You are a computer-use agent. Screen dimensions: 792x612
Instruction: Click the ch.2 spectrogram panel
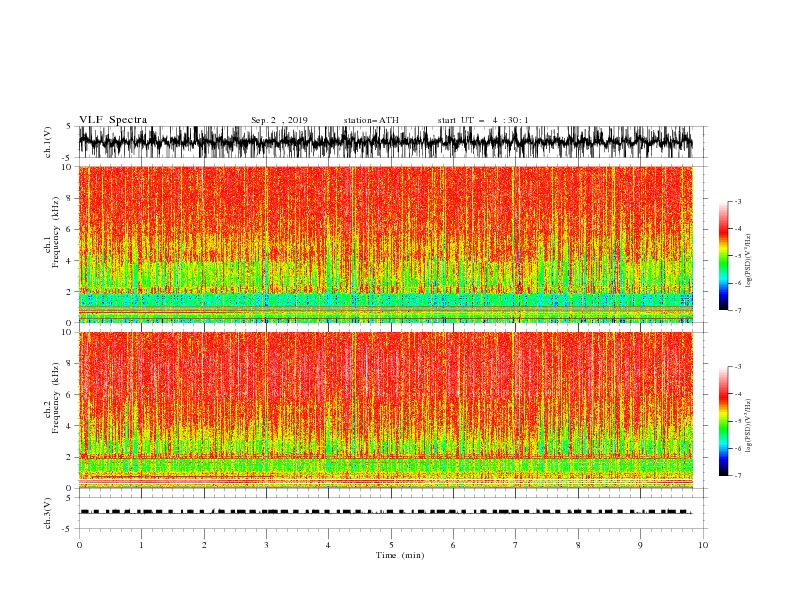point(385,410)
